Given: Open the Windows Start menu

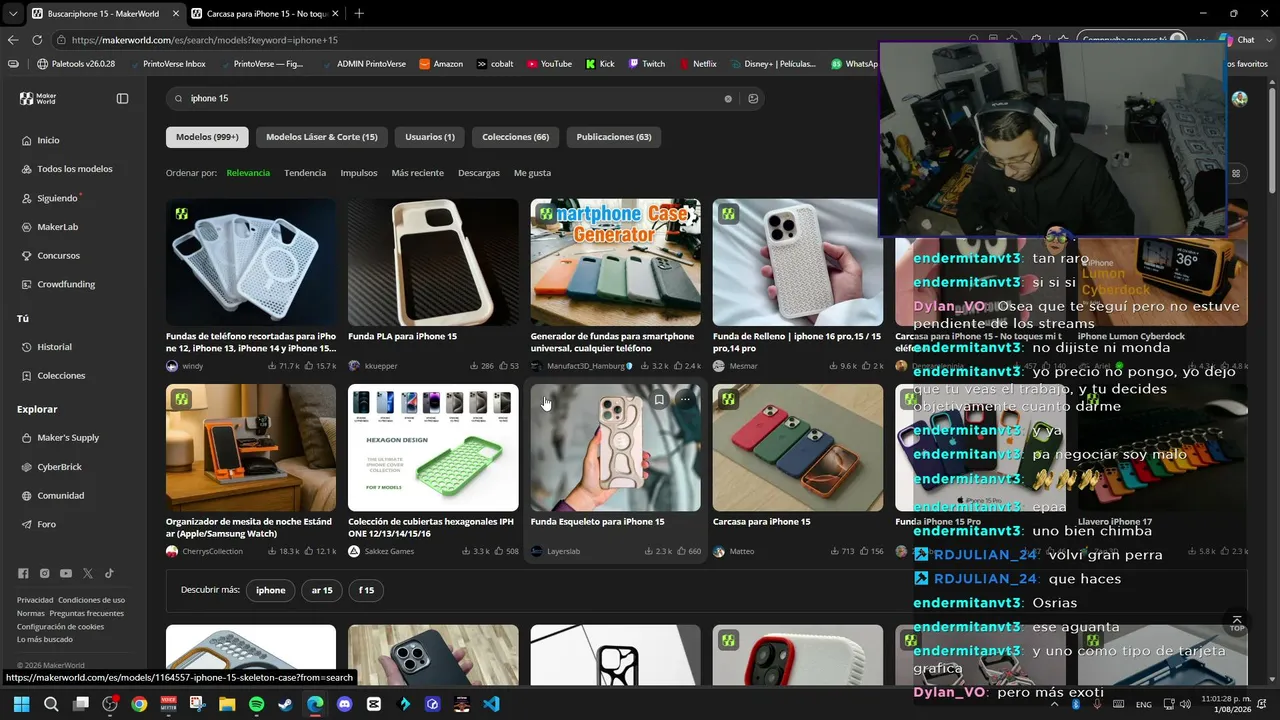Looking at the screenshot, I should (x=22, y=704).
